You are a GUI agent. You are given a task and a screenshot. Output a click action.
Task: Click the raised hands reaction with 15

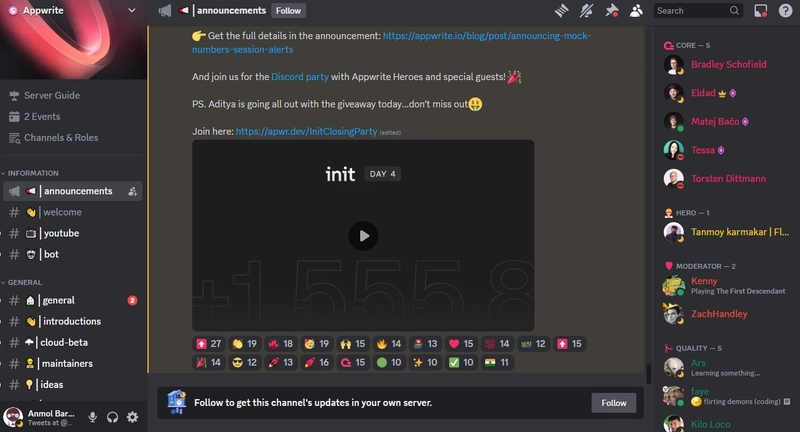click(353, 344)
